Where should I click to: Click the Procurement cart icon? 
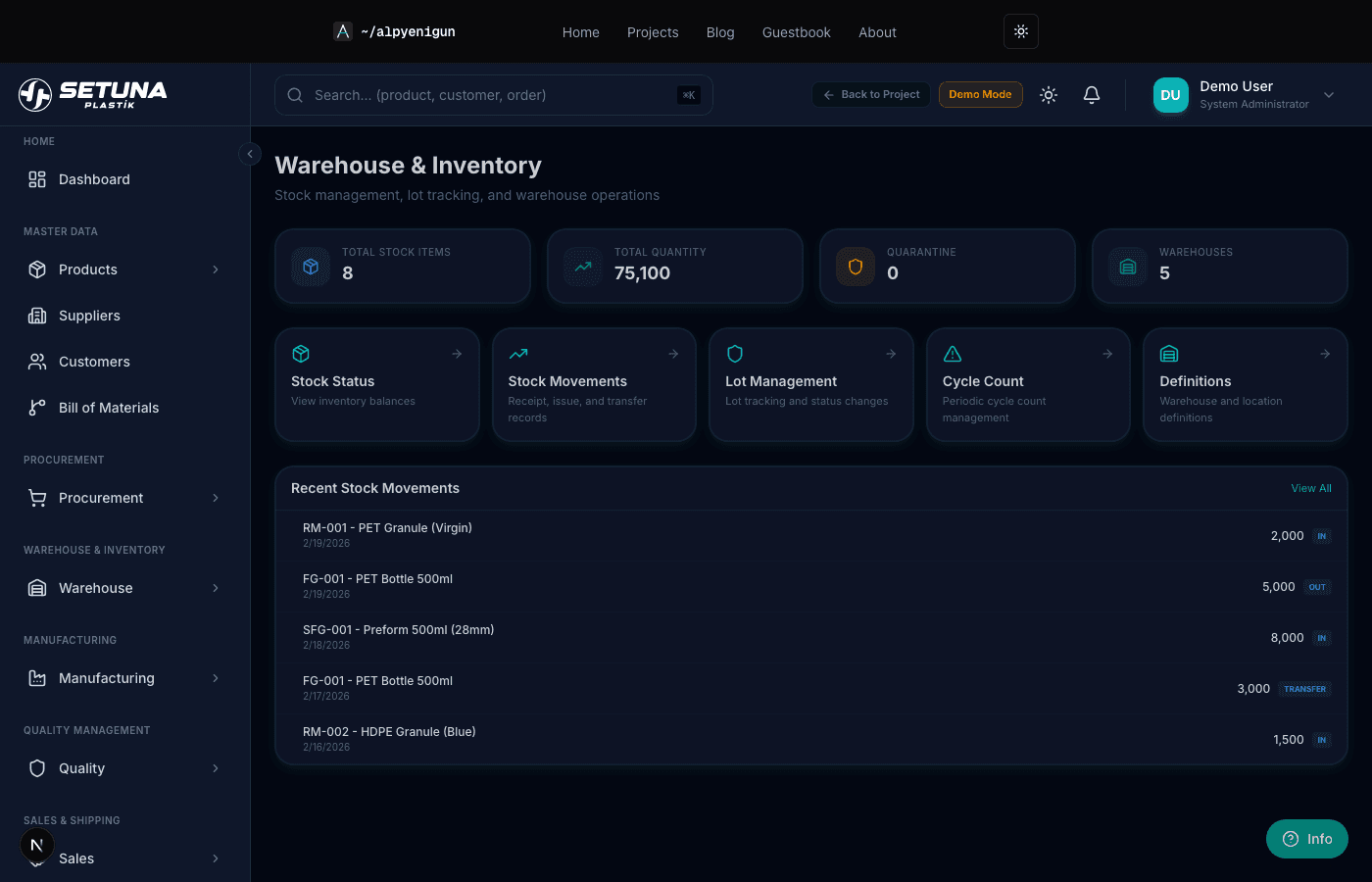coord(37,498)
